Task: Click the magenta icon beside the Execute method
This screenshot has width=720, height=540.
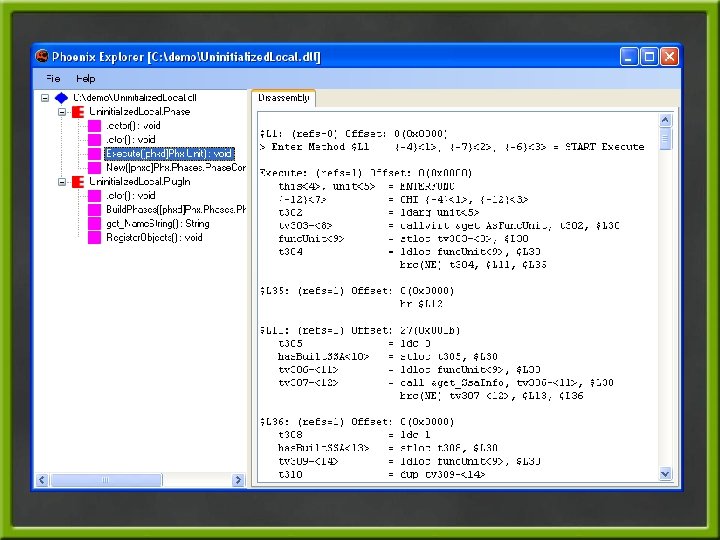Action: 95,154
